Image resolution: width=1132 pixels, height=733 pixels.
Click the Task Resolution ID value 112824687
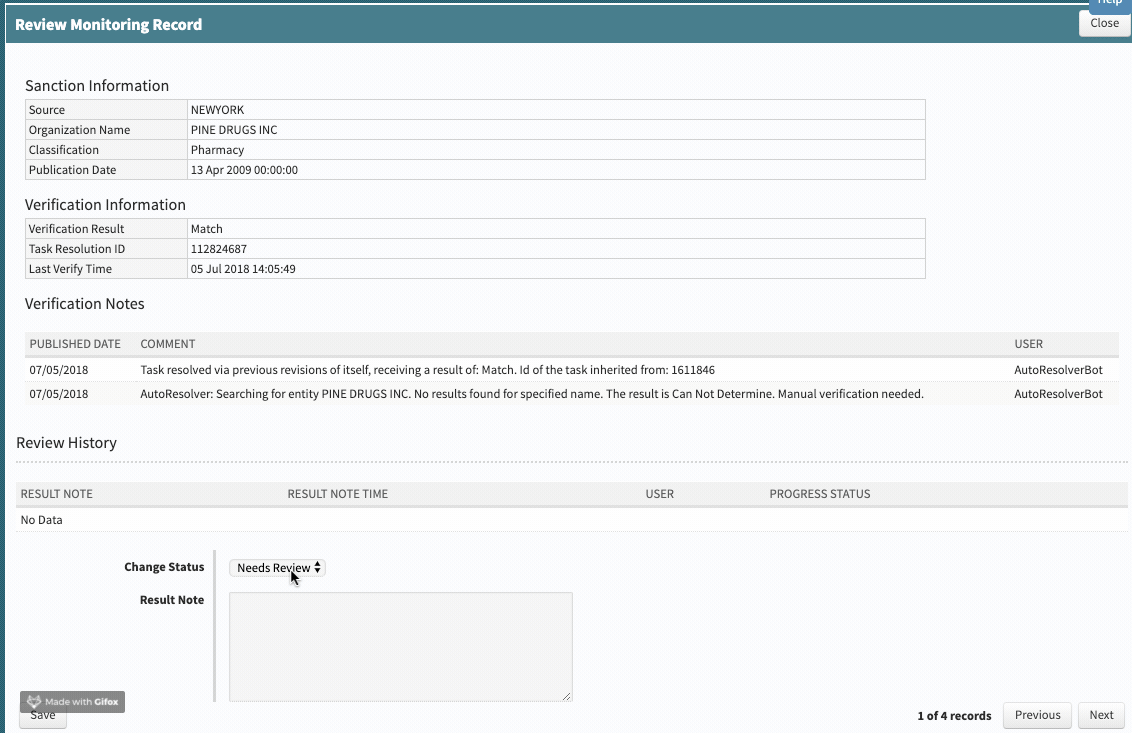(x=219, y=249)
